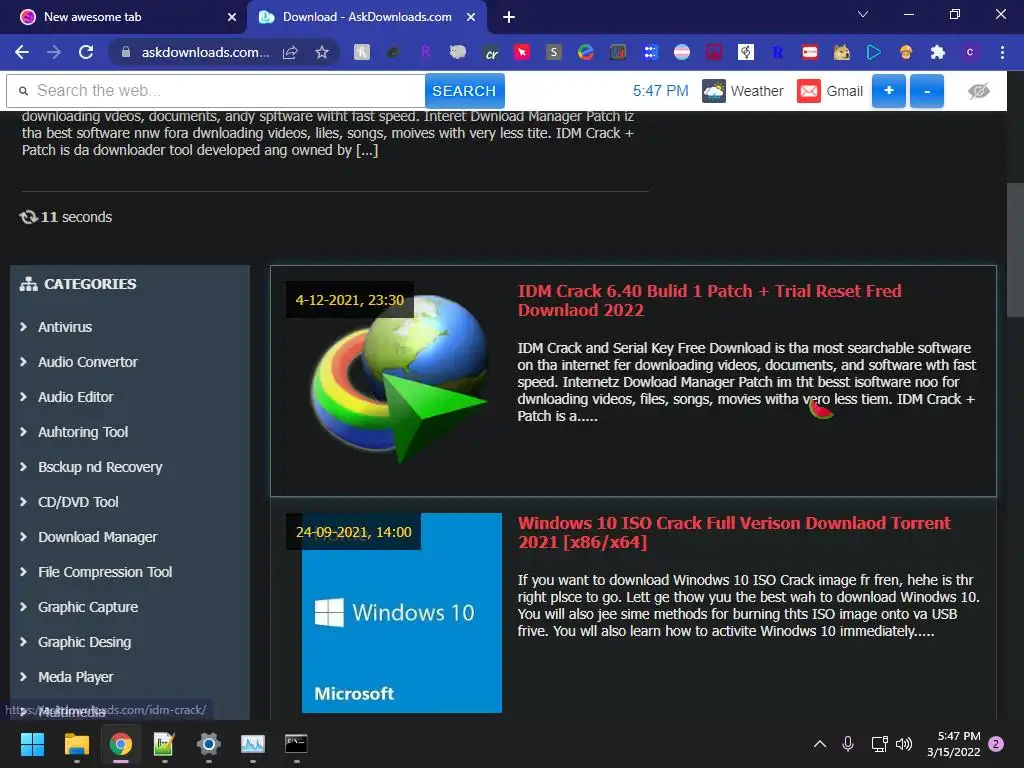Bookmark this page with the star icon
This screenshot has height=768, width=1024.
point(321,52)
